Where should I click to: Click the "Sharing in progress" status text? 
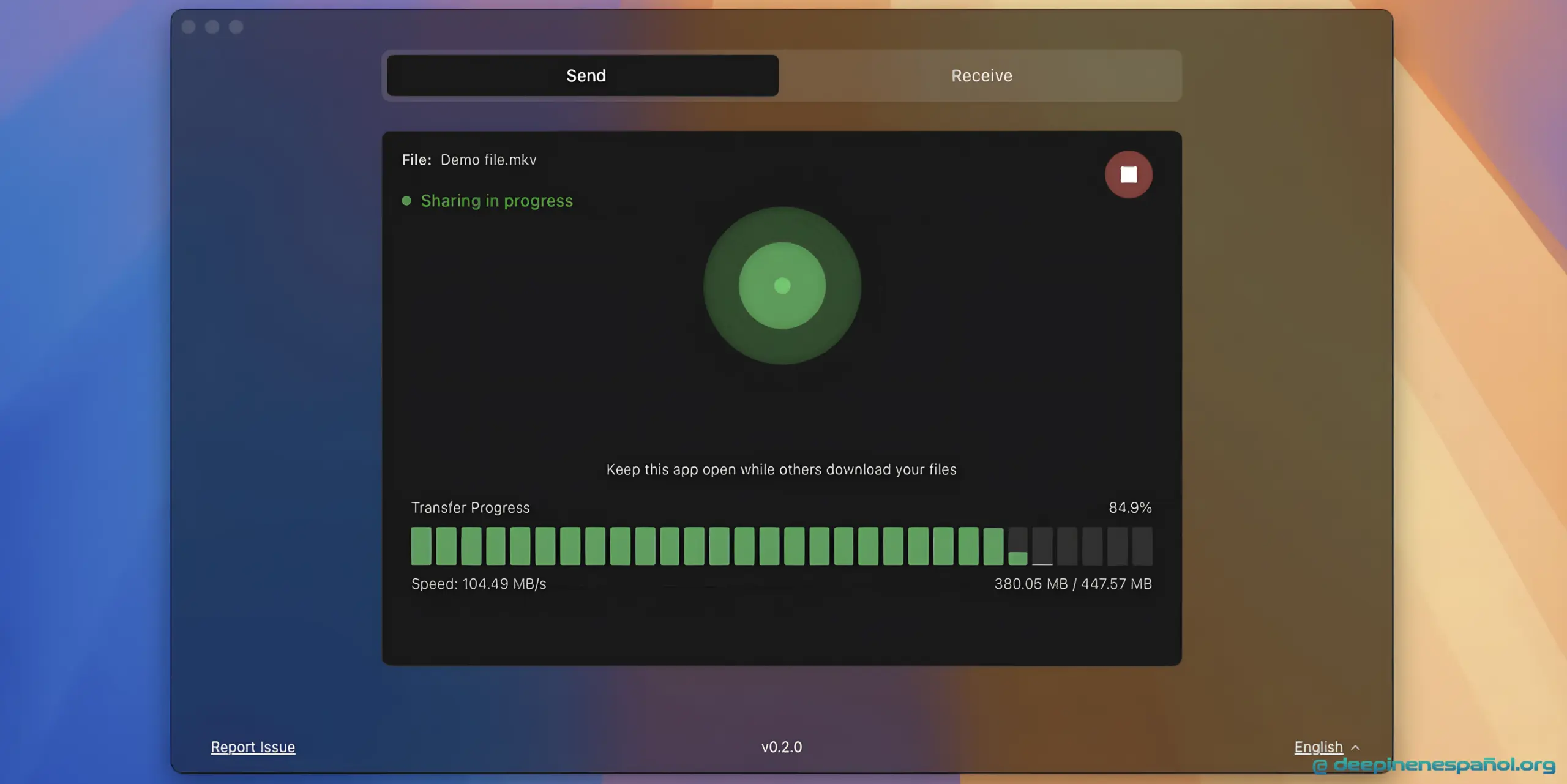click(x=496, y=201)
